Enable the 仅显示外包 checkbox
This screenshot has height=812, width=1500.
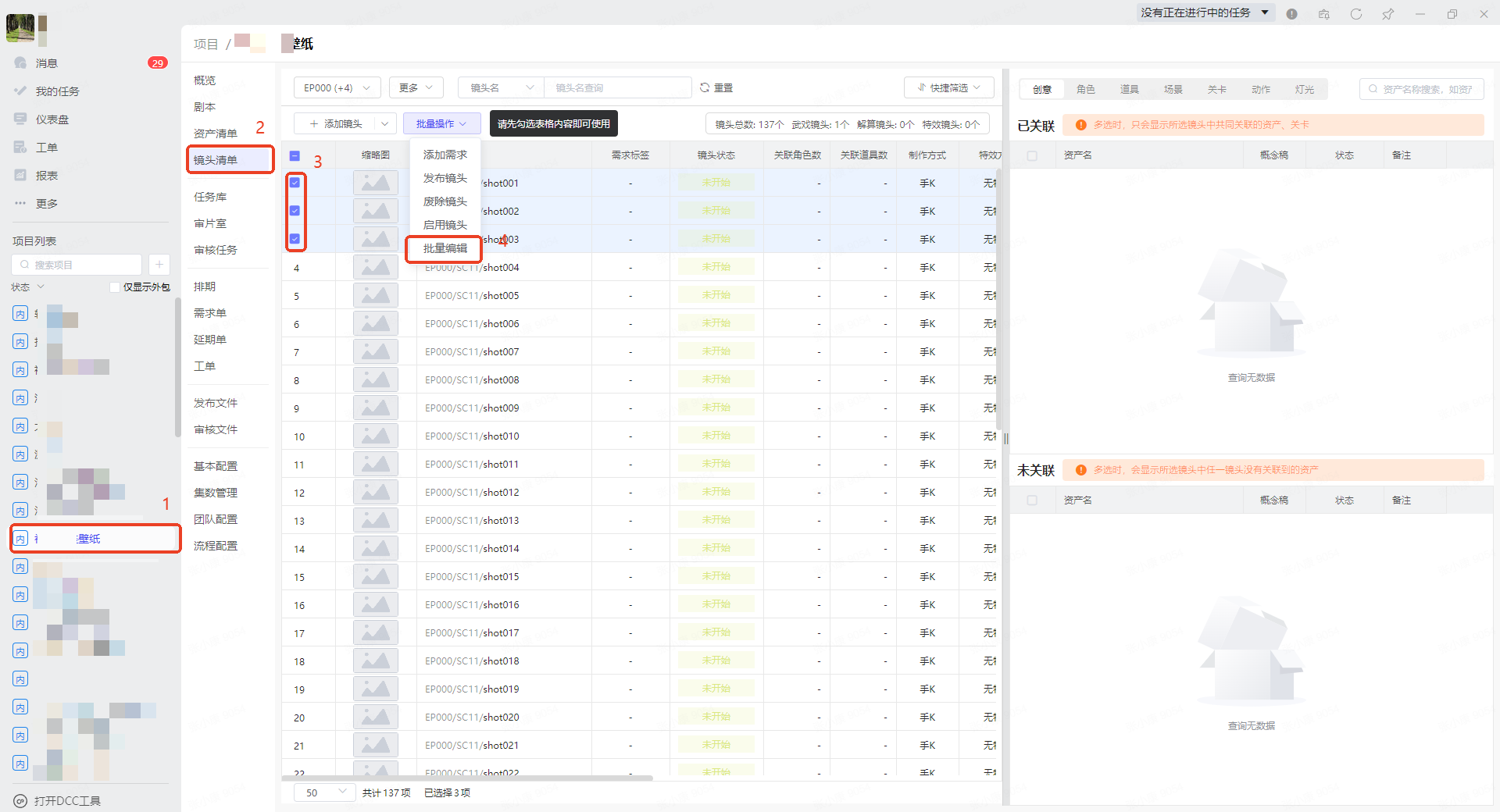(x=115, y=287)
